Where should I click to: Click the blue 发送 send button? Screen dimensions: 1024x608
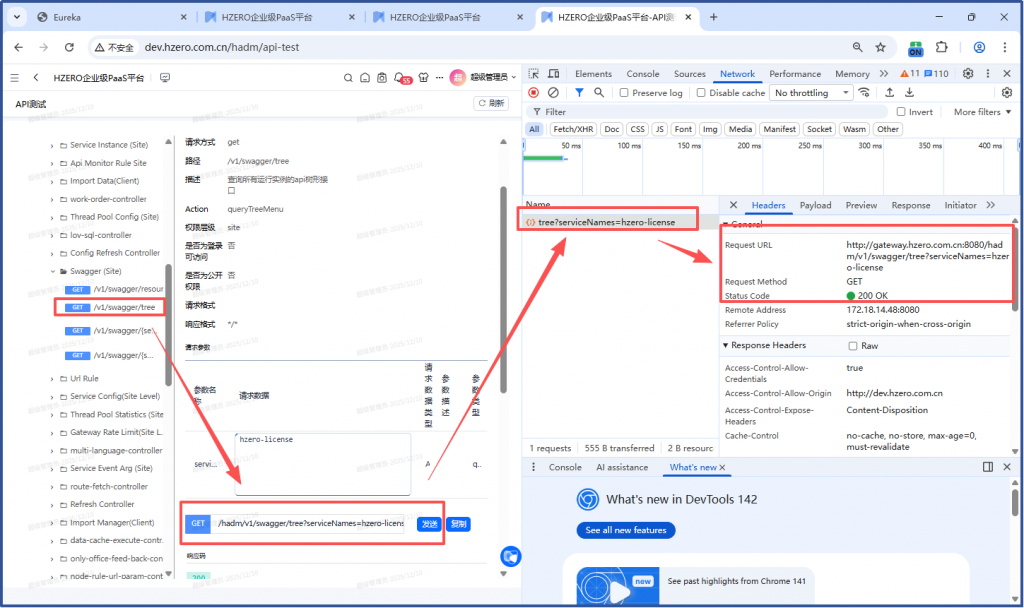click(427, 524)
